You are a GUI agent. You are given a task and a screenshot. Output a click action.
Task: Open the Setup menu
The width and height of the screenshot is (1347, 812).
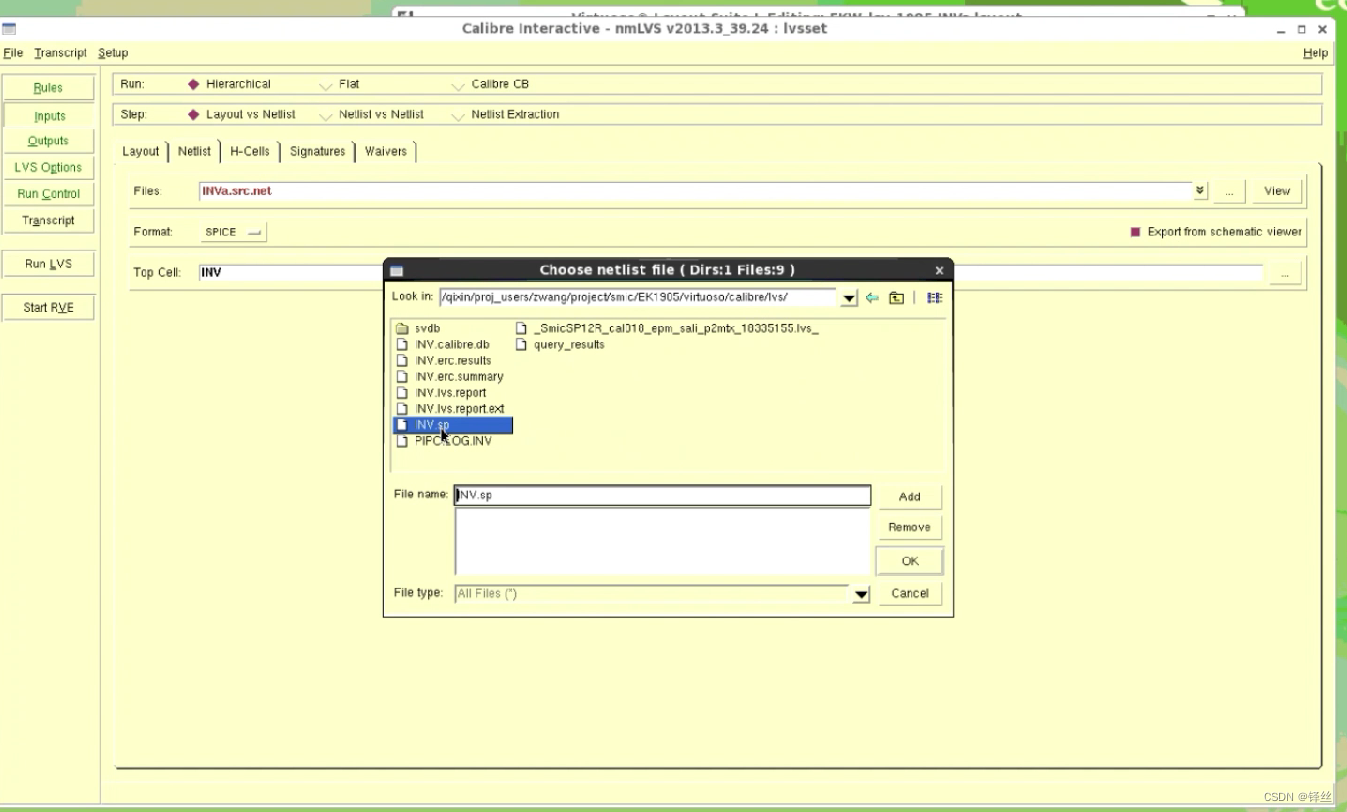[x=113, y=53]
